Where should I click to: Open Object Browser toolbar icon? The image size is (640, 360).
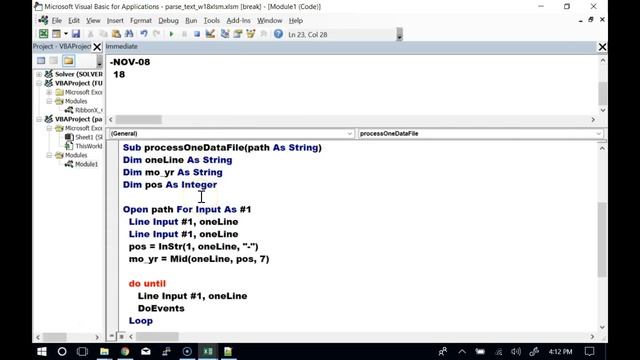click(x=251, y=34)
